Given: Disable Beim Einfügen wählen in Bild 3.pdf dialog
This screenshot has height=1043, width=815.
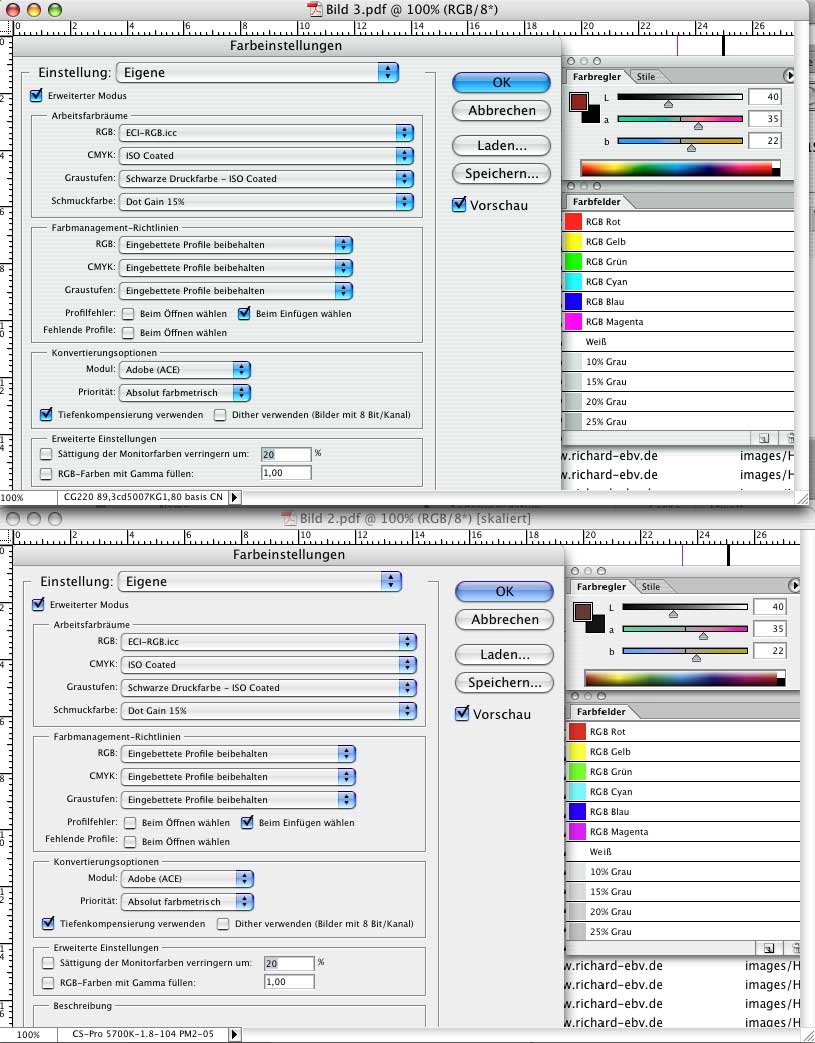Looking at the screenshot, I should point(244,313).
